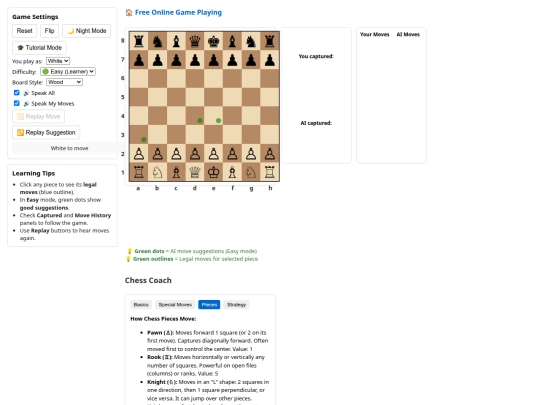Select the white queen on d1

point(195,172)
